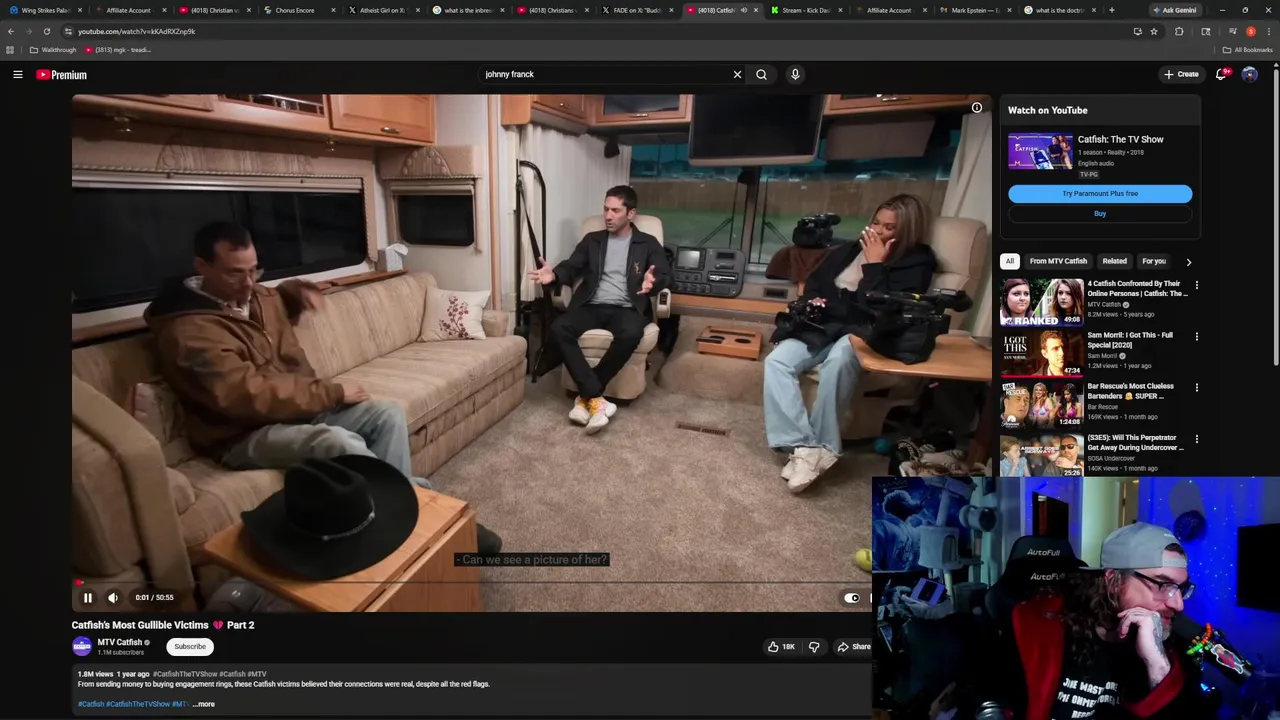Open the media controls icon in toolbar
Screen dimensions: 1280x720
[1232, 31]
